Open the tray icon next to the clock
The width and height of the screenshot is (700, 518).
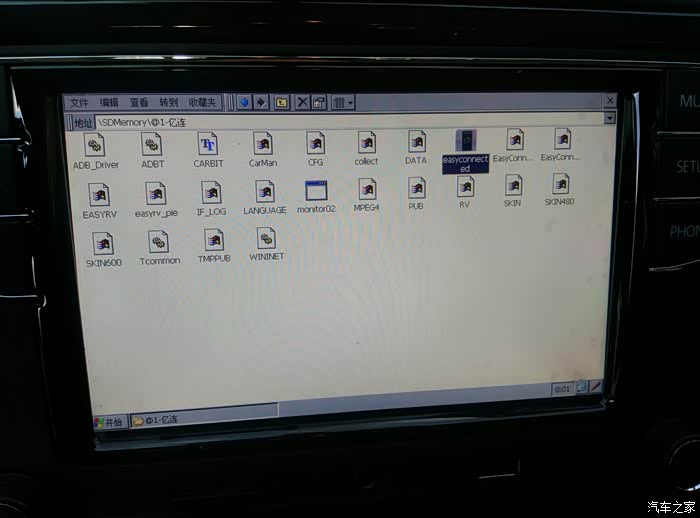[581, 387]
